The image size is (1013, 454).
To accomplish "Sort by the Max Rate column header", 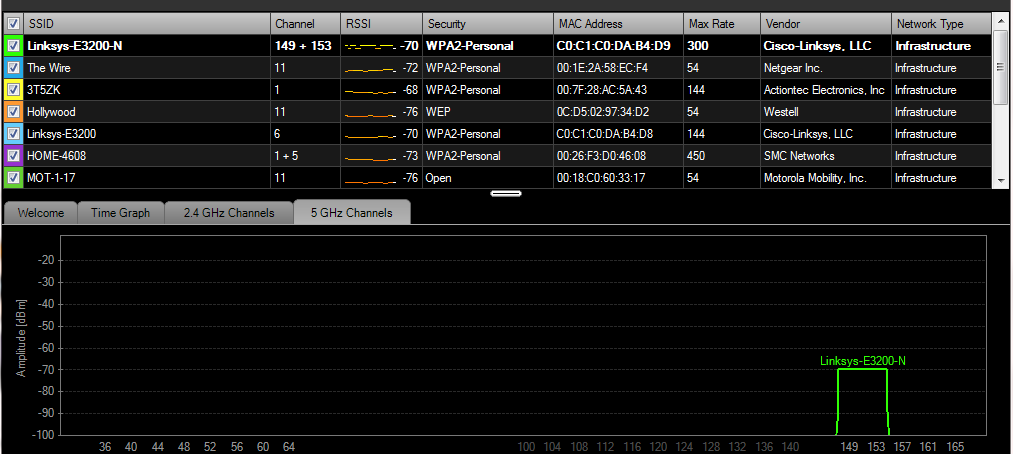I will point(722,24).
